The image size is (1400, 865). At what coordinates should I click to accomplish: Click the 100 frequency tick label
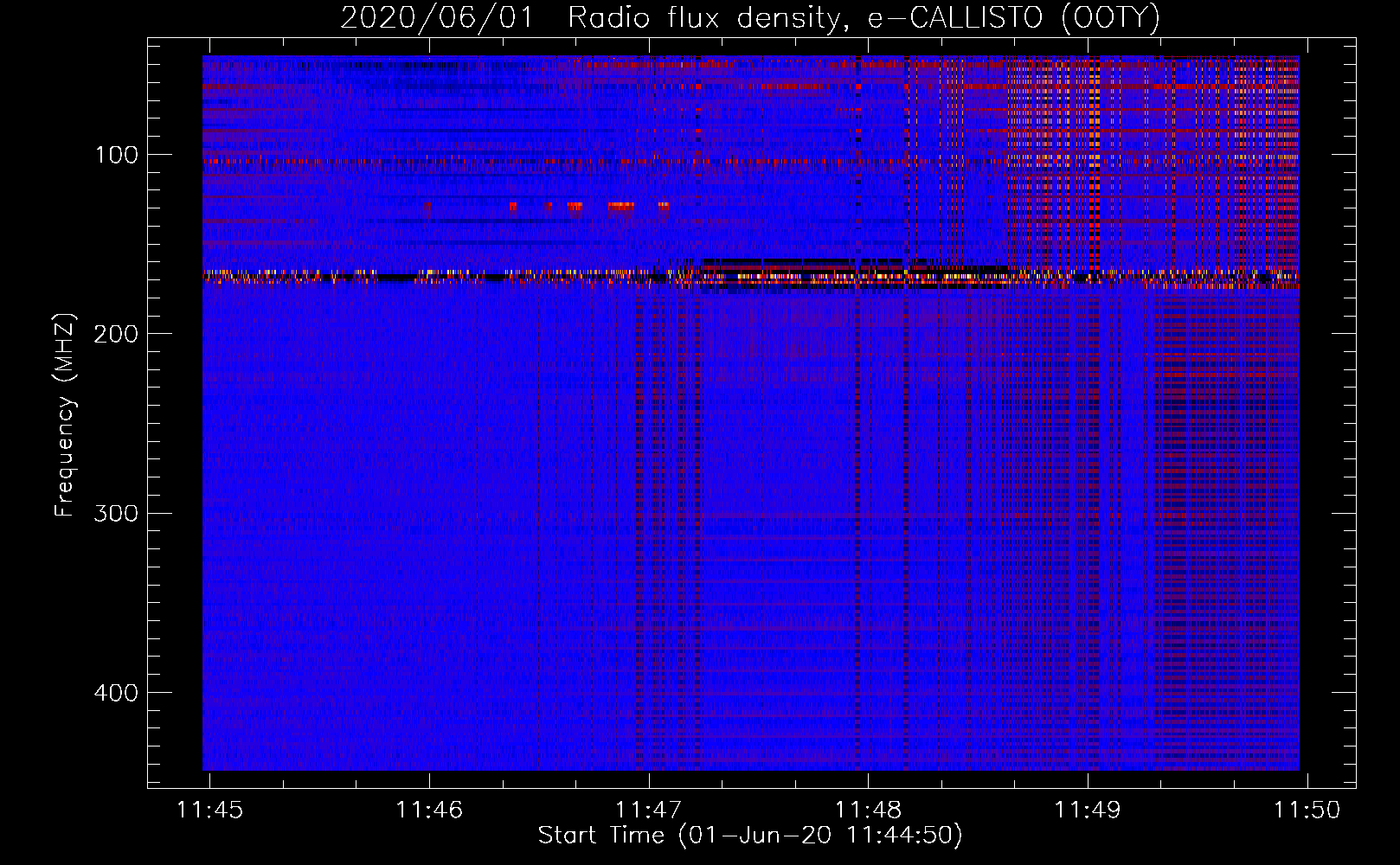117,155
